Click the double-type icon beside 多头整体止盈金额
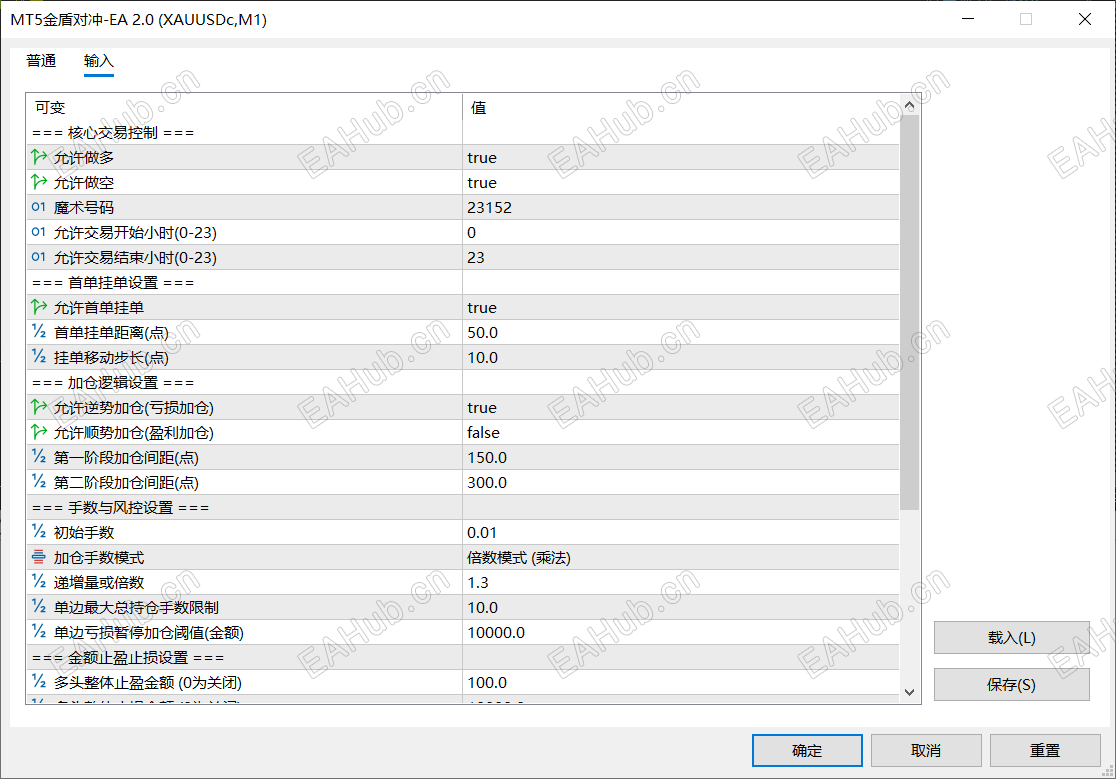Viewport: 1116px width, 779px height. point(39,682)
